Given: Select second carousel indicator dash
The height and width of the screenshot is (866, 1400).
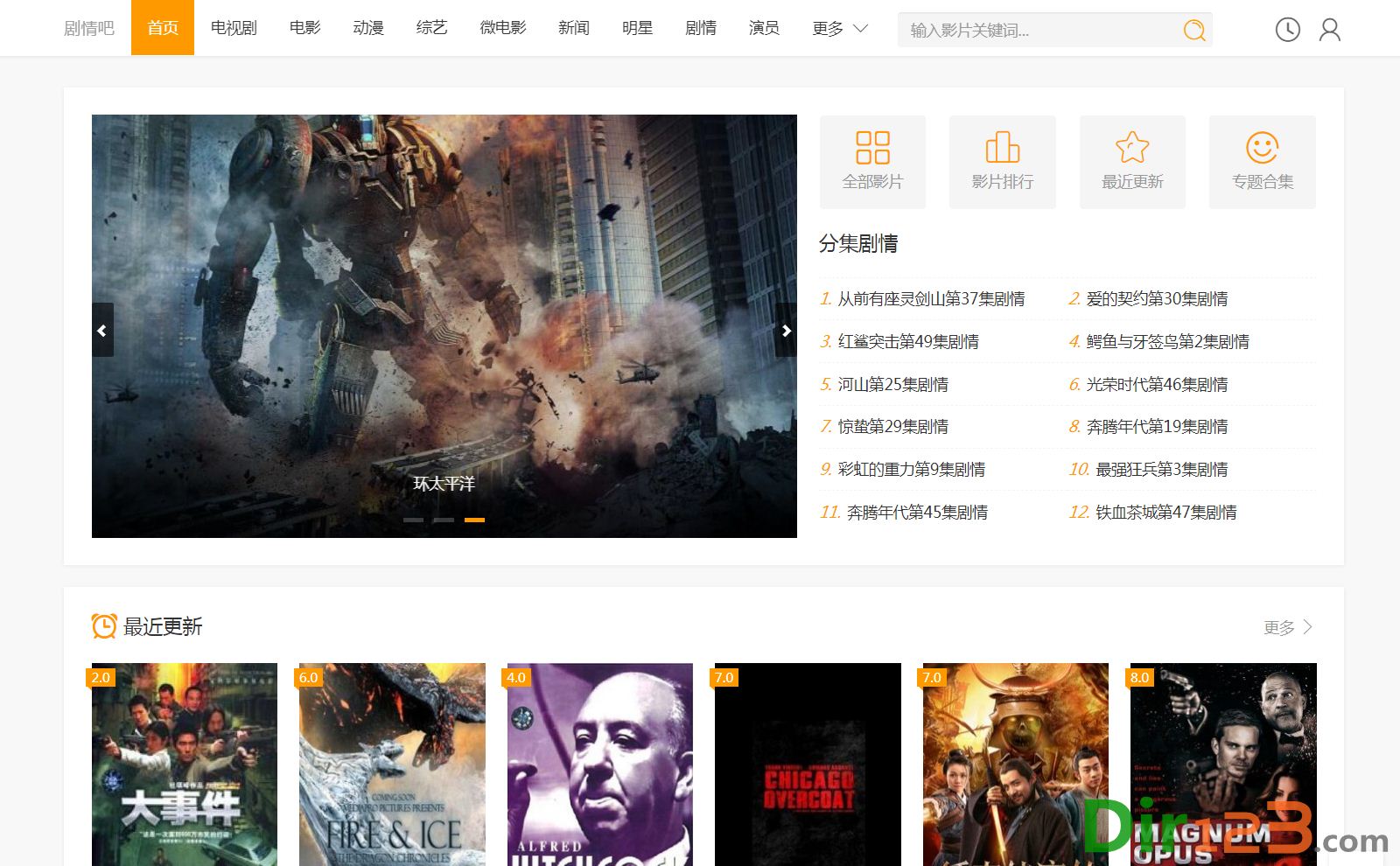Looking at the screenshot, I should point(444,520).
